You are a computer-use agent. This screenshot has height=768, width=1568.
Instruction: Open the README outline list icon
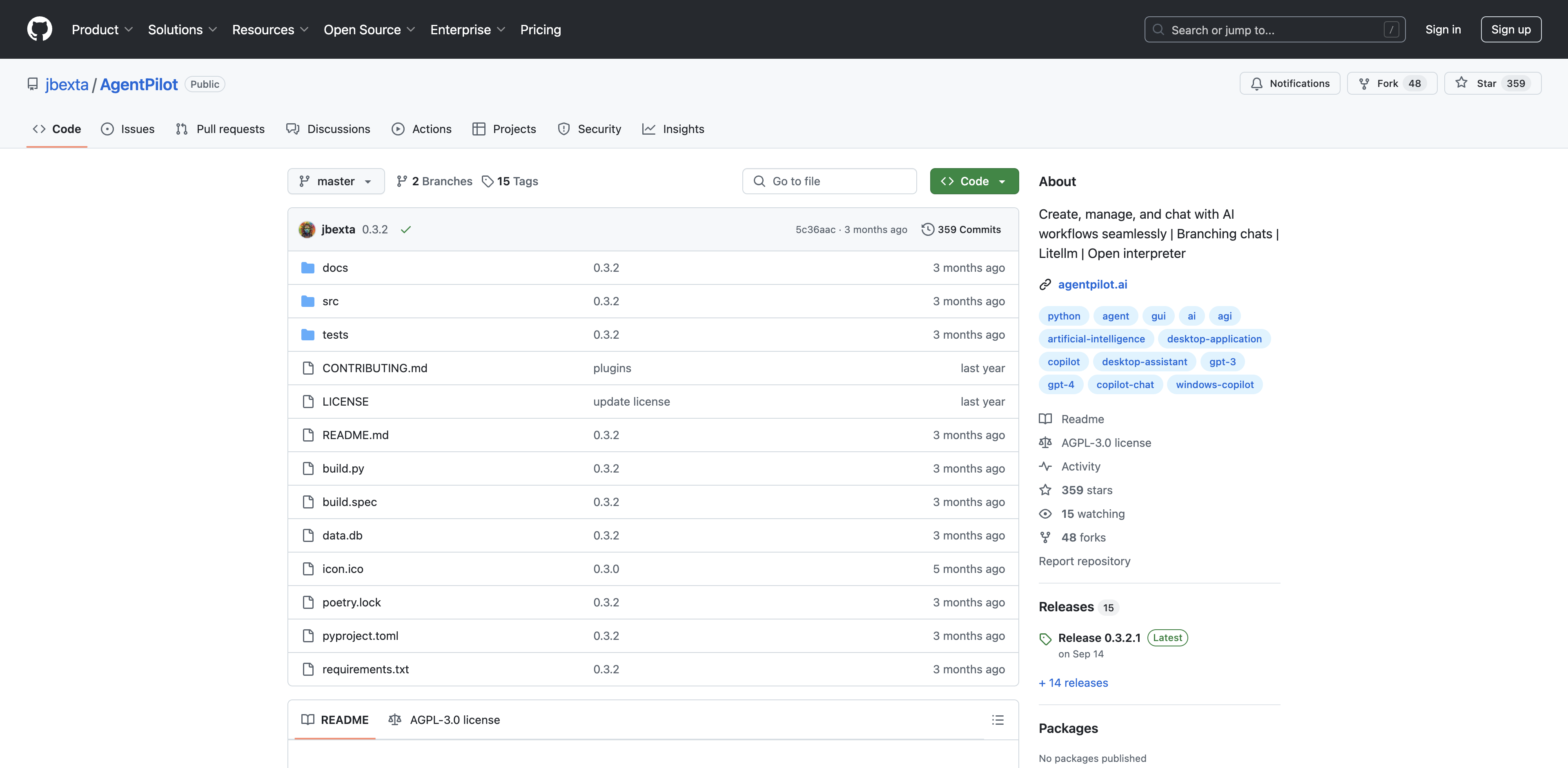[x=998, y=720]
